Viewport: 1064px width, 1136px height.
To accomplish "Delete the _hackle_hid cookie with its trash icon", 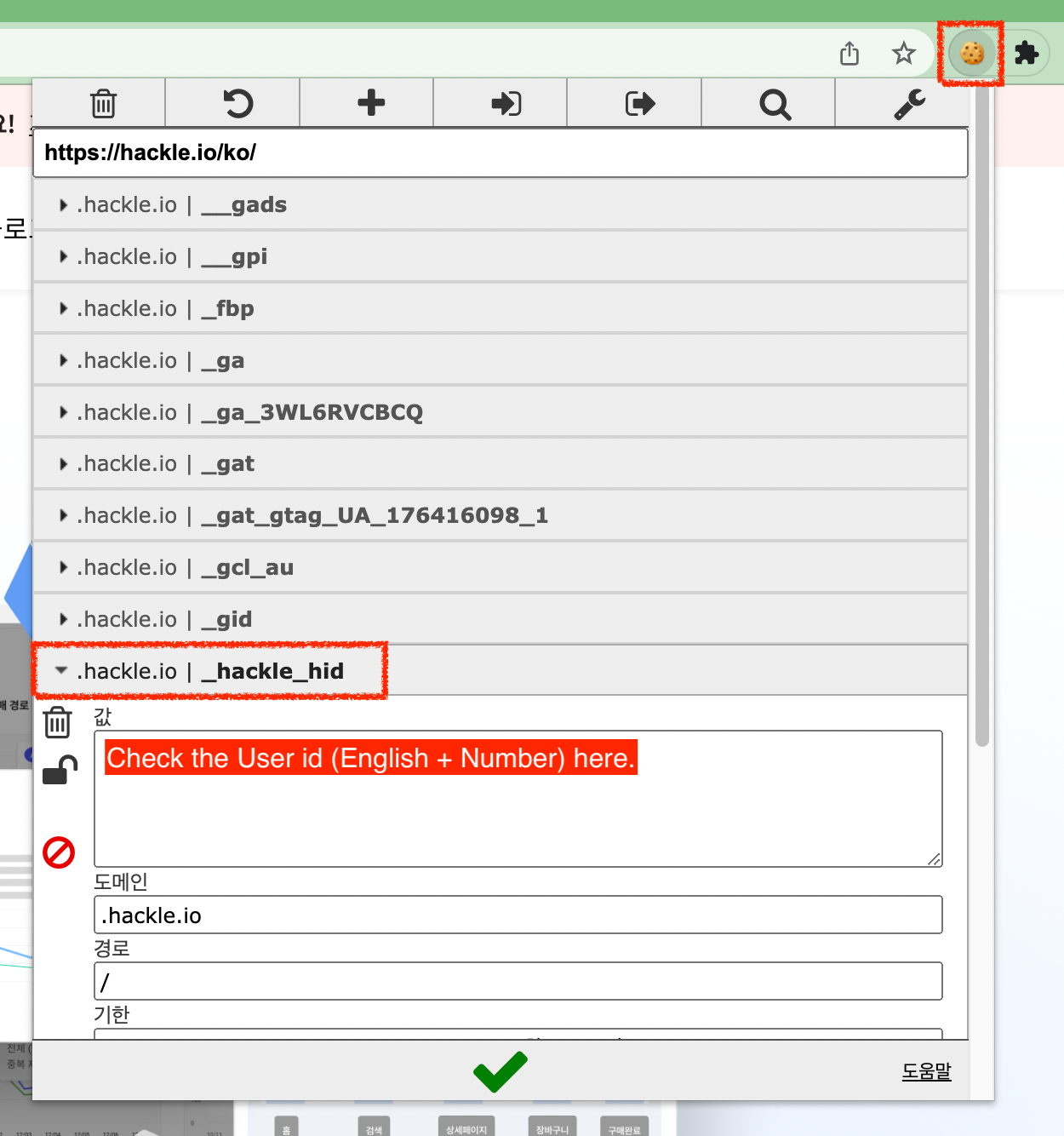I will click(58, 722).
